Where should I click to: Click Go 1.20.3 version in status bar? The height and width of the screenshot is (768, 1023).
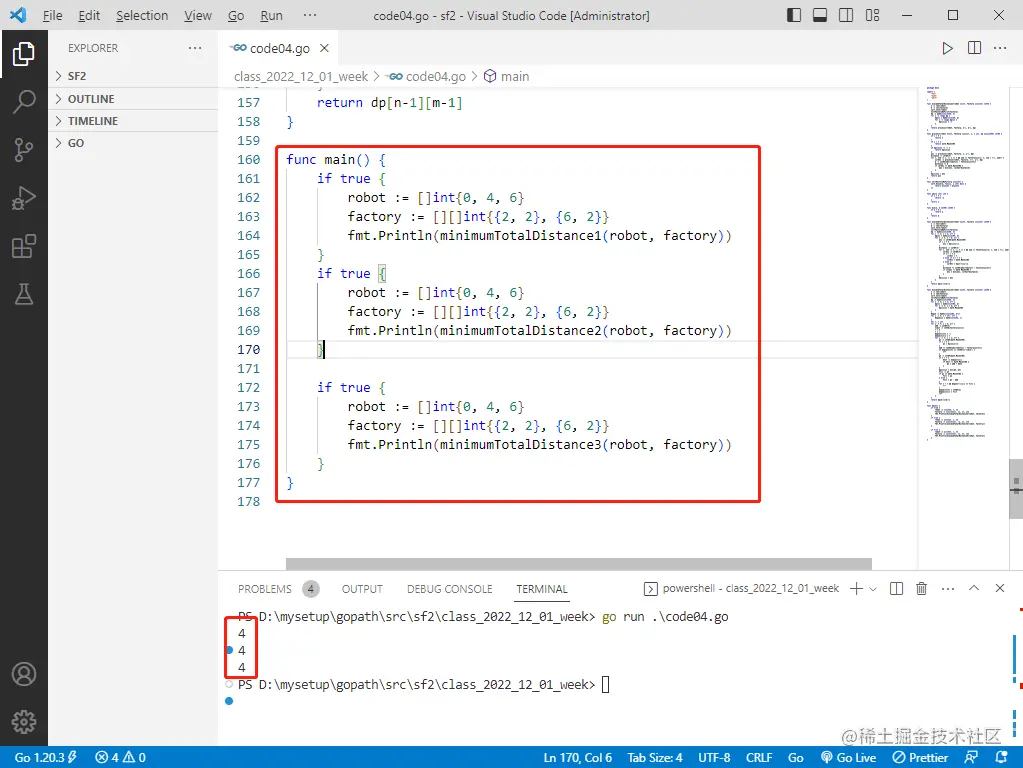(x=45, y=758)
